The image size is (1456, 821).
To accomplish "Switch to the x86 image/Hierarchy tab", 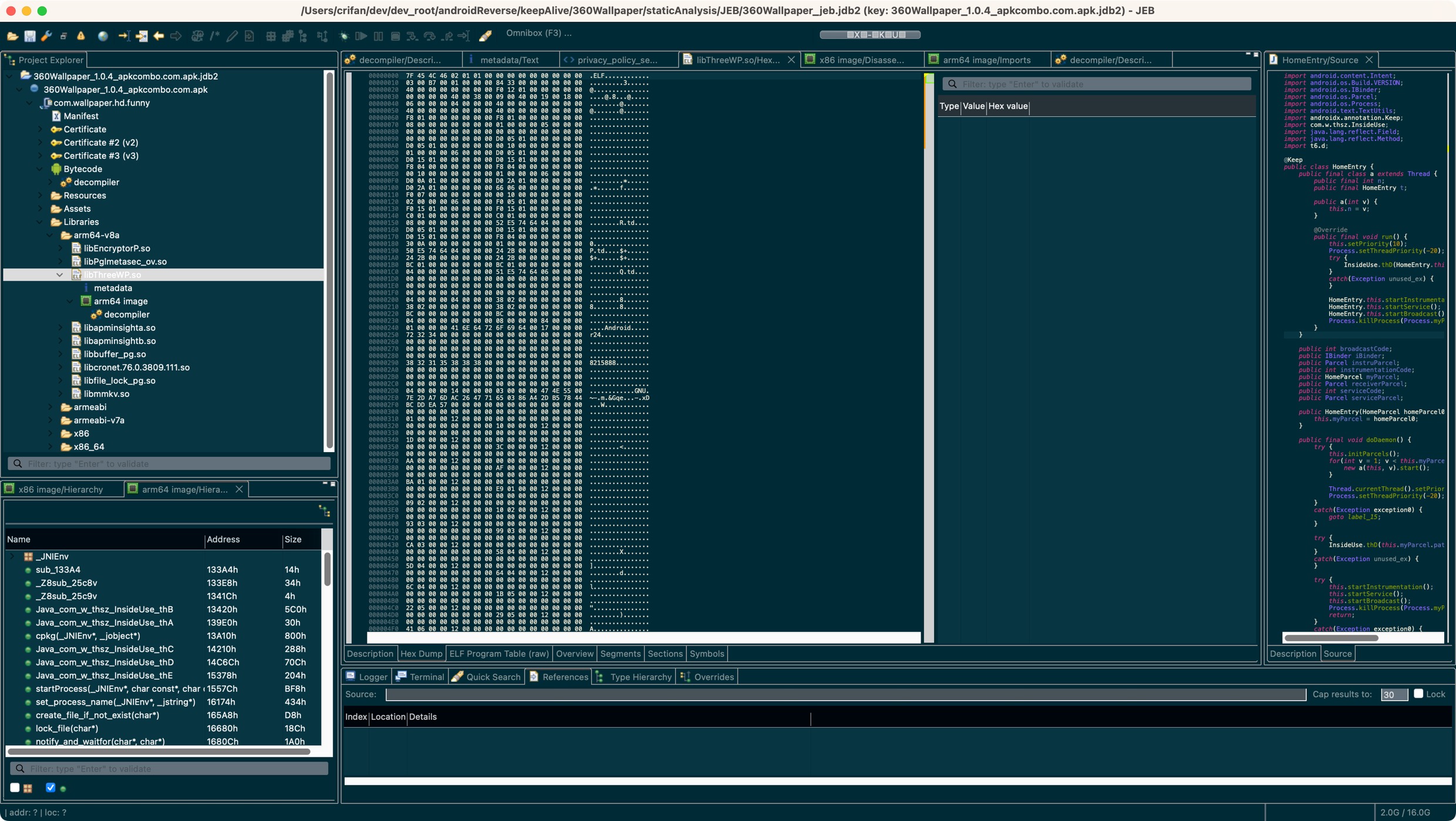I will pos(61,489).
